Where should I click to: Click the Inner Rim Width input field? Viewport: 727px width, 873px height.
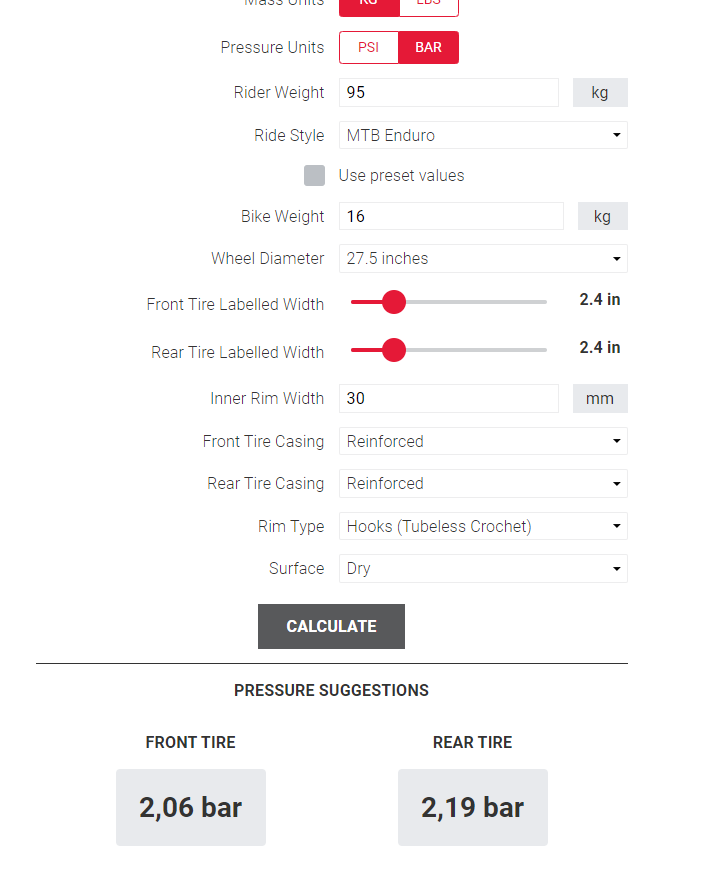448,399
